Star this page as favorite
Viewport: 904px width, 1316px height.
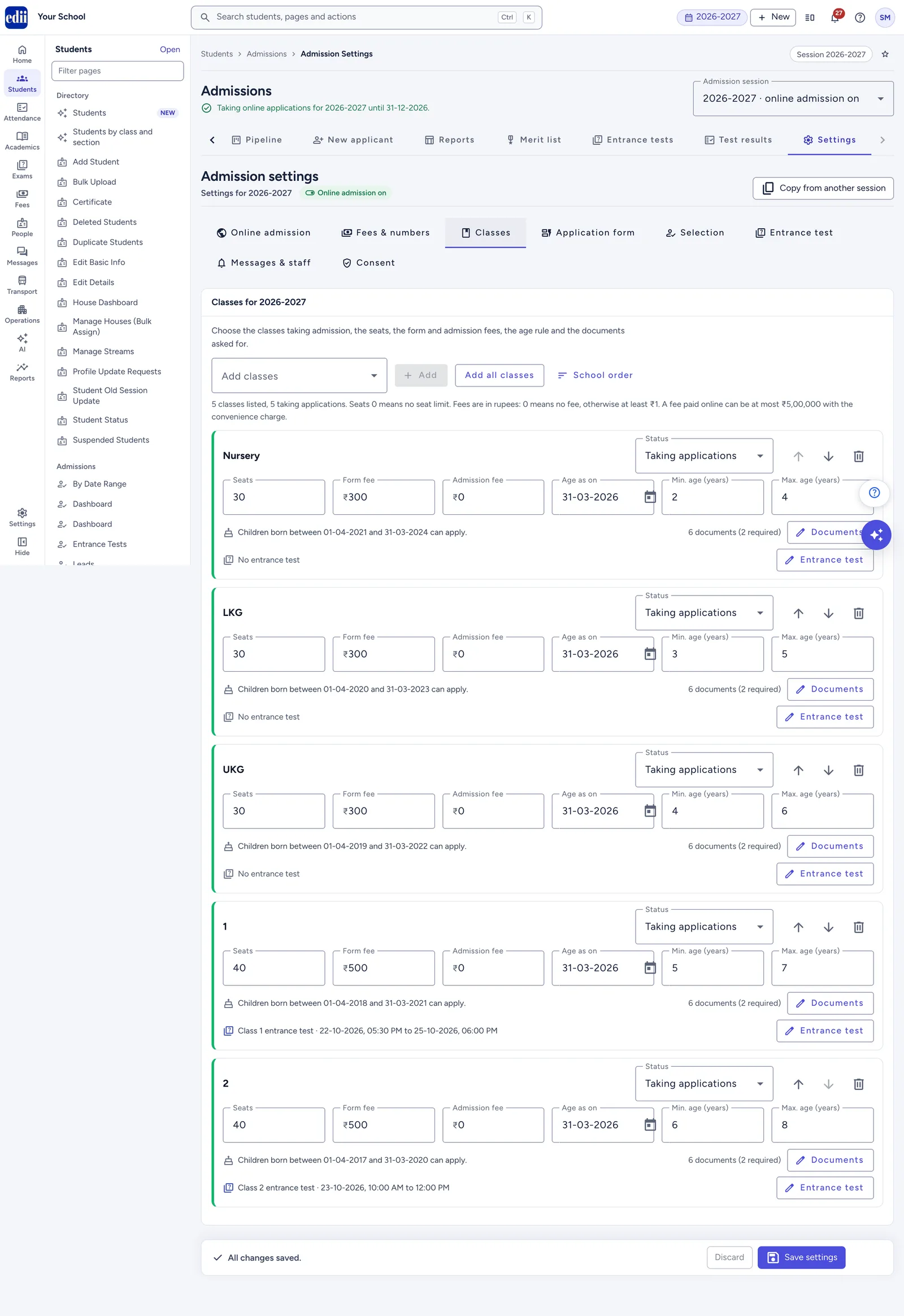click(x=885, y=54)
